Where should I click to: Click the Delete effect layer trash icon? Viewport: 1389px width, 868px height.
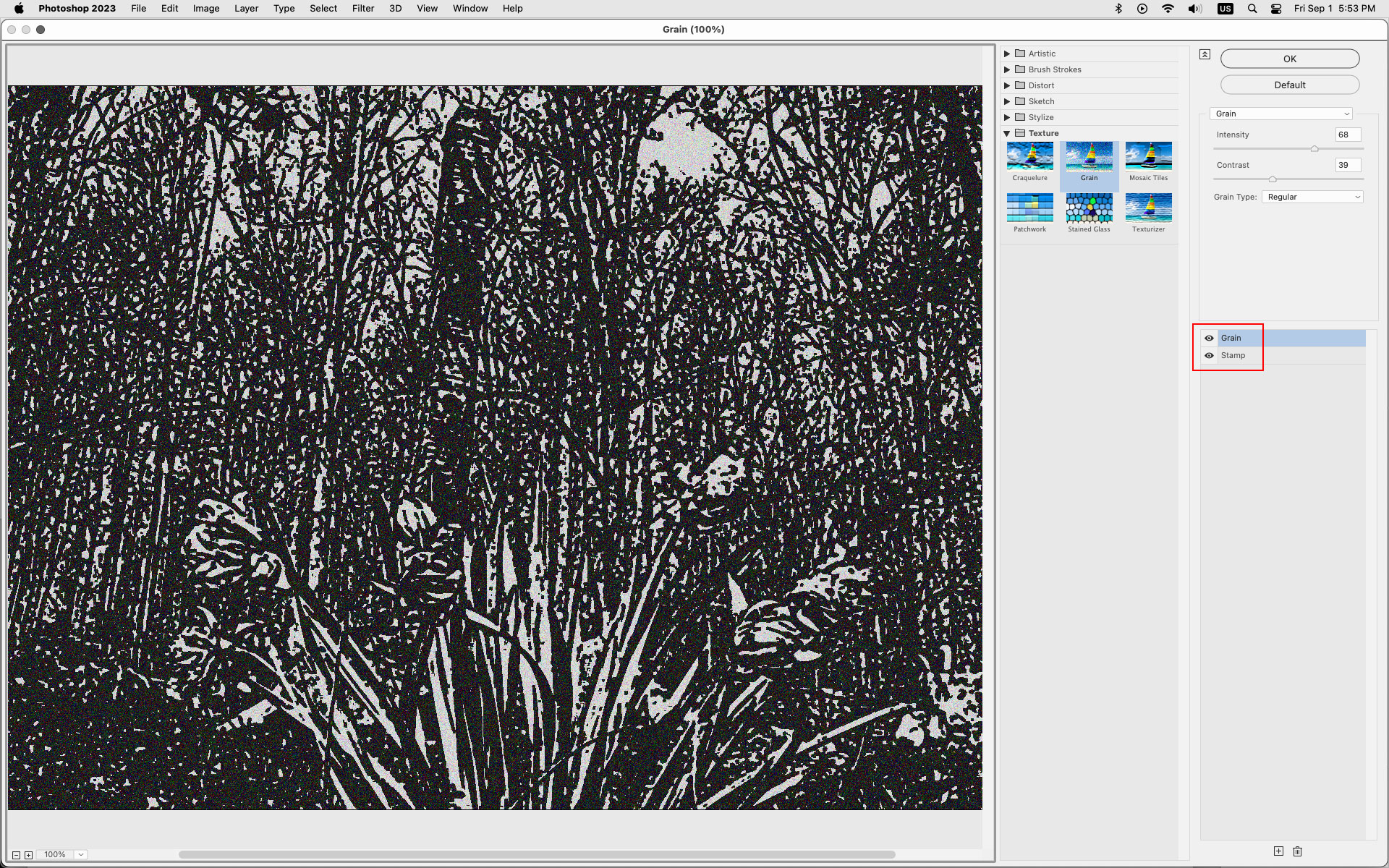pyautogui.click(x=1296, y=851)
